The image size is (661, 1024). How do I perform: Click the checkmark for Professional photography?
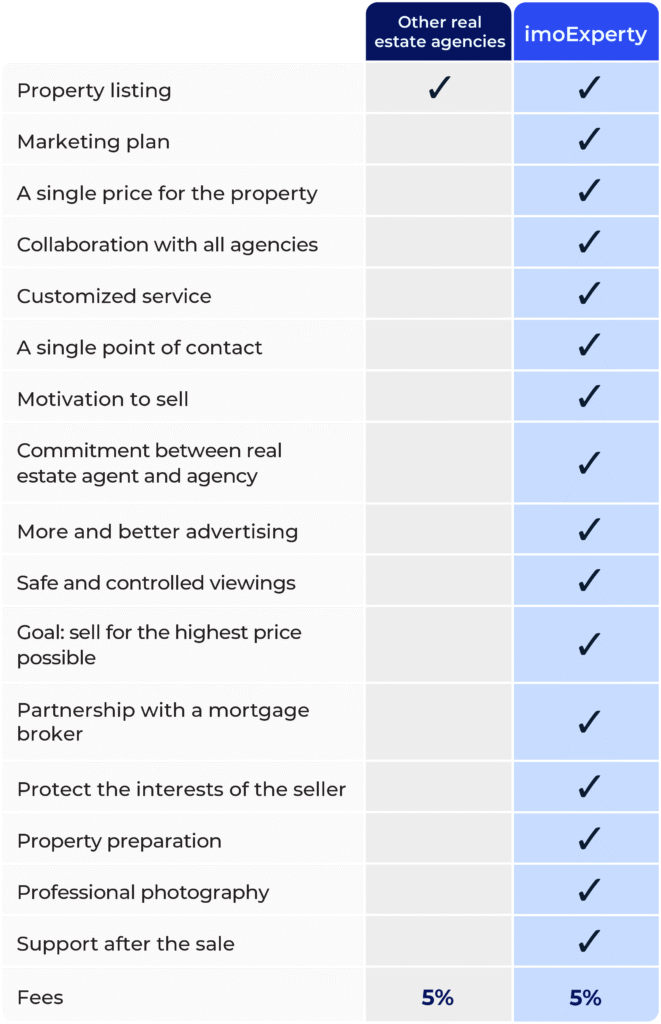pyautogui.click(x=588, y=890)
